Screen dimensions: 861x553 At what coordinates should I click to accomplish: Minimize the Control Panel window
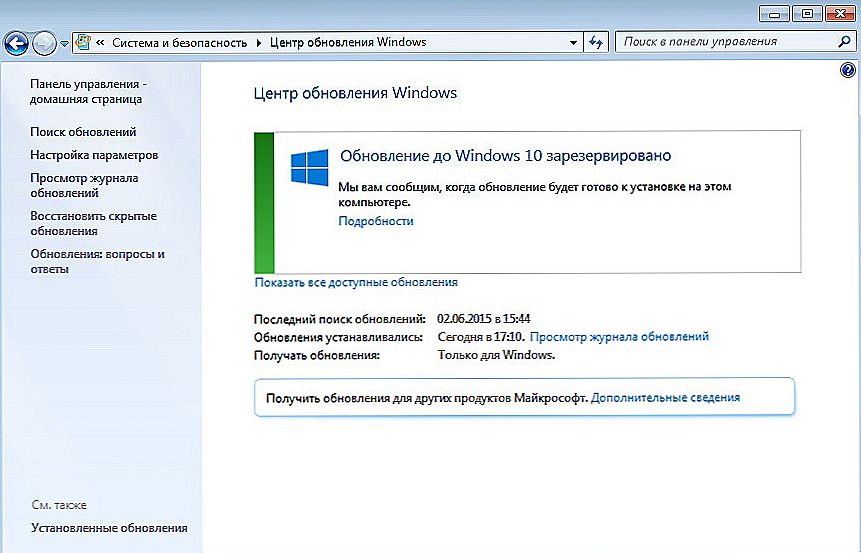[774, 13]
